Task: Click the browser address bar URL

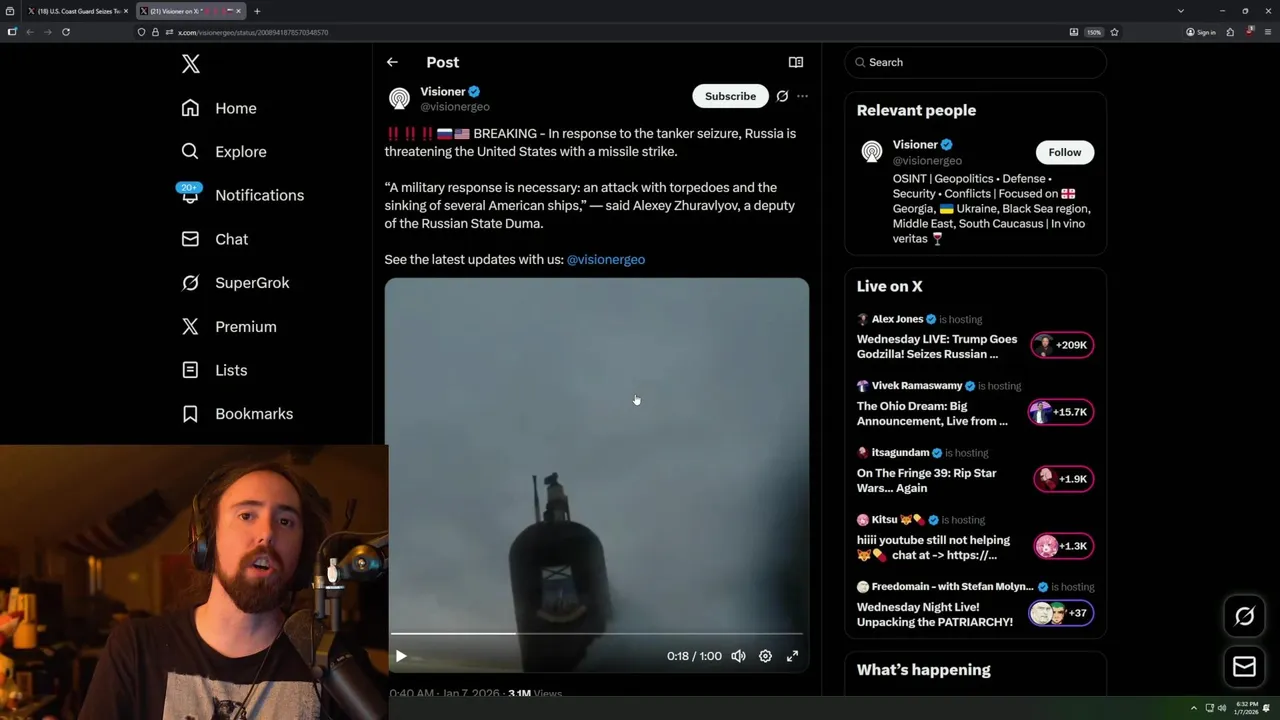Action: tap(253, 32)
